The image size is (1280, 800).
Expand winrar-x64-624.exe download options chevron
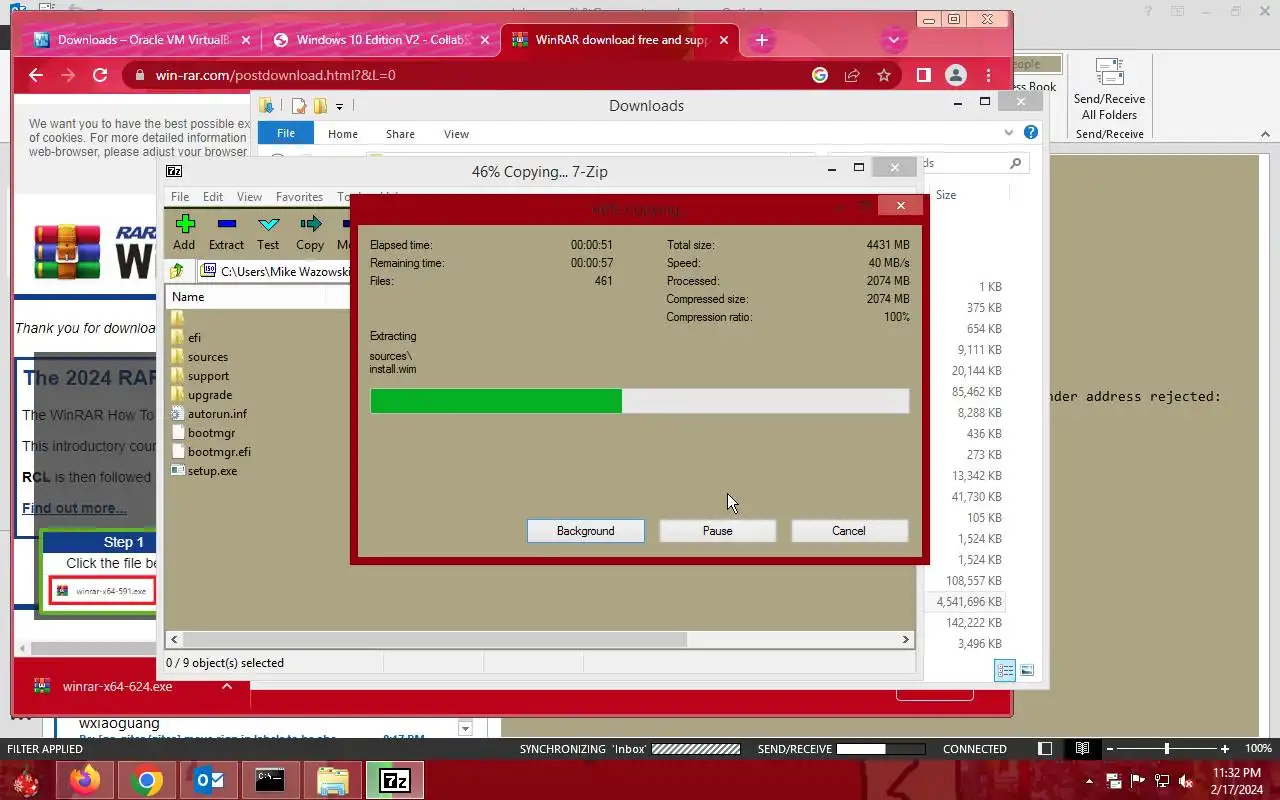[x=227, y=686]
